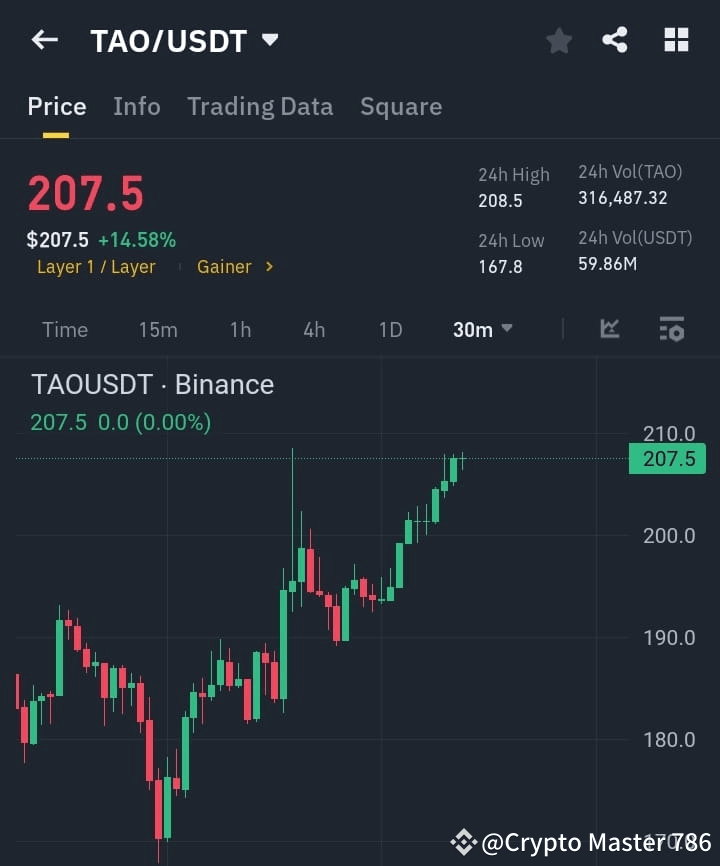
Task: Switch to the Trading Data tab
Action: tap(260, 106)
